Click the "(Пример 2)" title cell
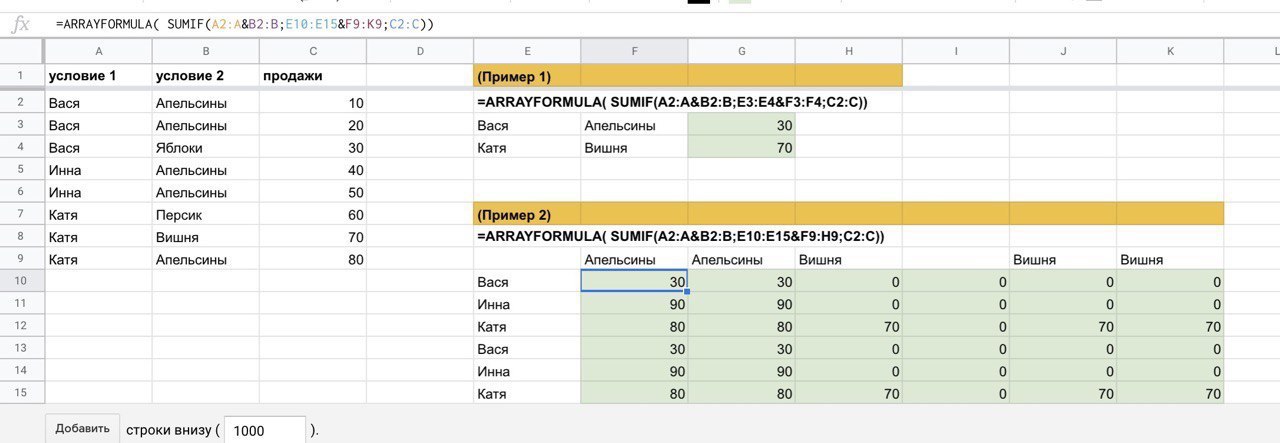This screenshot has width=1280, height=443. click(x=527, y=214)
